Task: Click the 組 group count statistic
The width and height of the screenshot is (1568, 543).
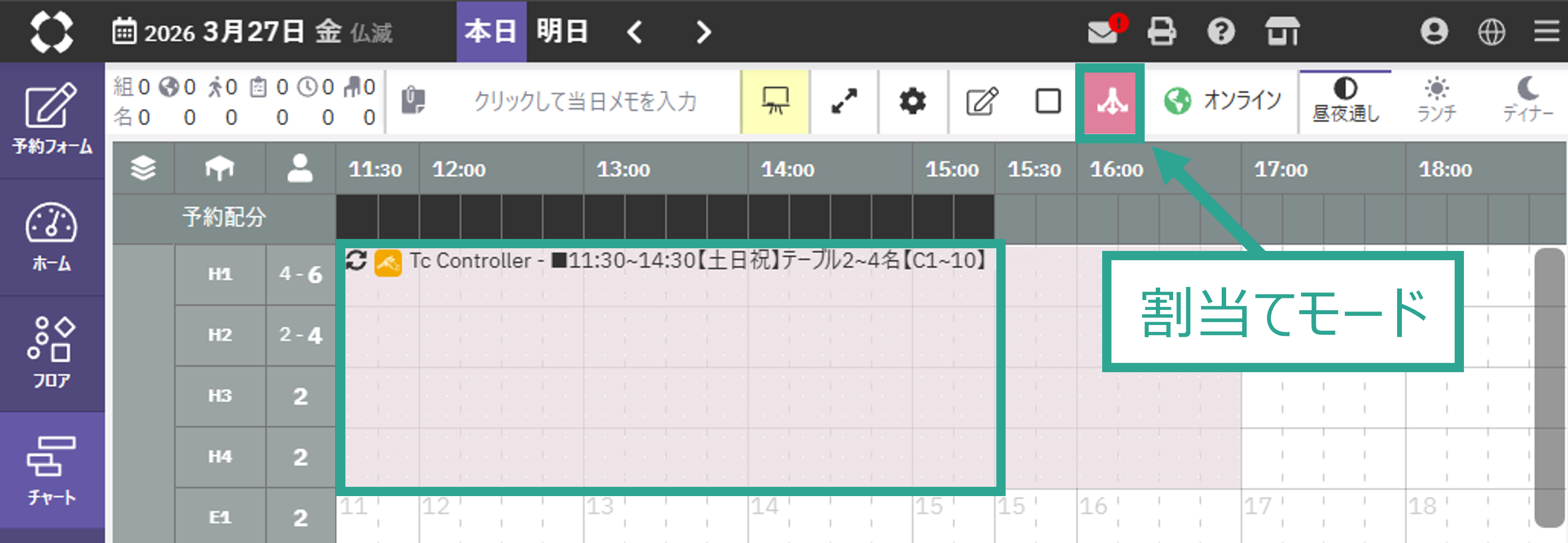Action: [132, 87]
